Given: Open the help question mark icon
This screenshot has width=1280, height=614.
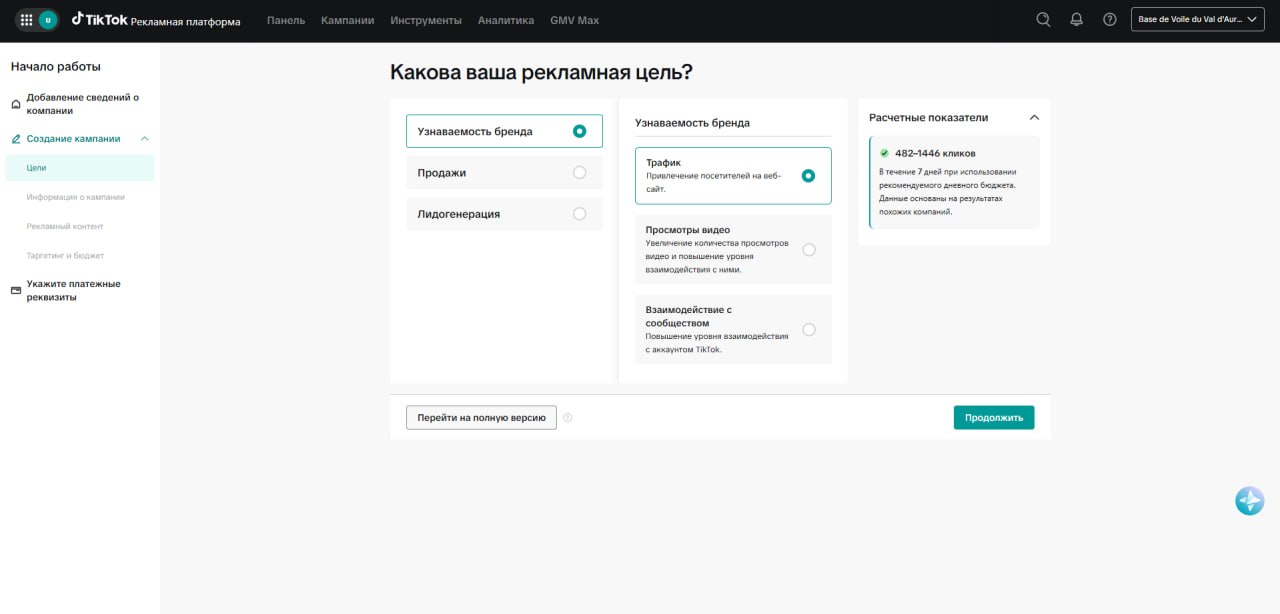Looking at the screenshot, I should (1109, 19).
